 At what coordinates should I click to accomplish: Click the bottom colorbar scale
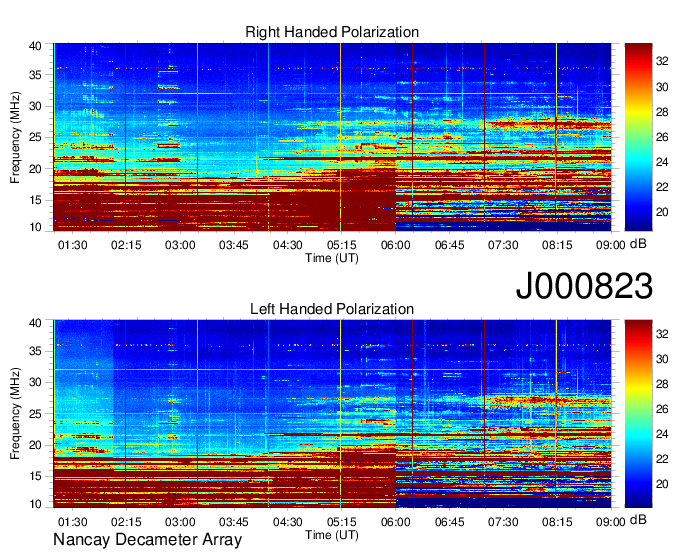point(638,414)
